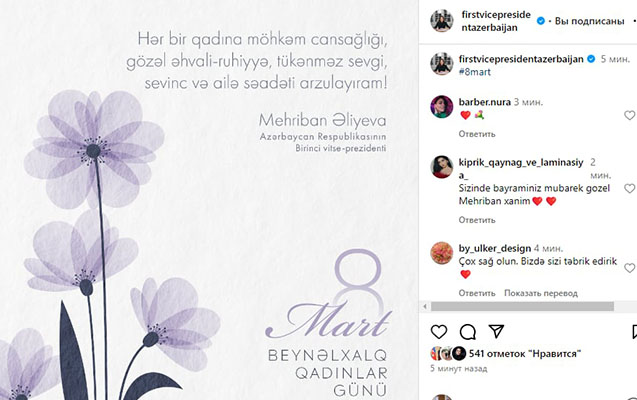Open by_ulker_design profile picture
Image resolution: width=637 pixels, height=400 pixels.
pyautogui.click(x=442, y=253)
